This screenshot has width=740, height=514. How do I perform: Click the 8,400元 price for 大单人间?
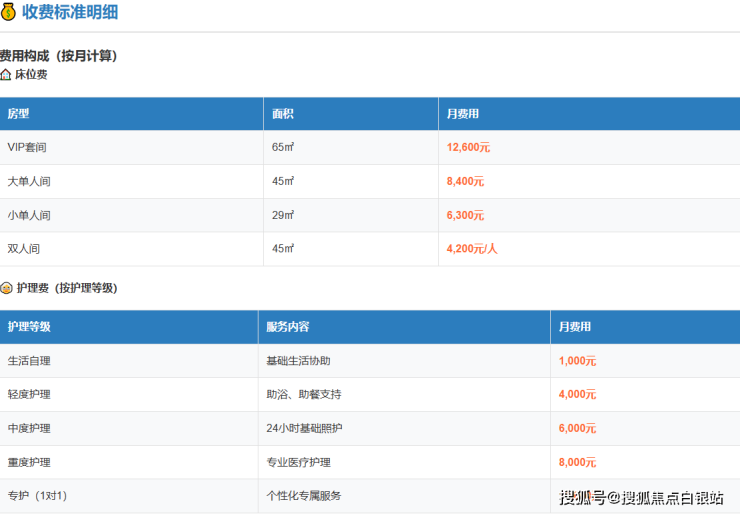click(465, 182)
